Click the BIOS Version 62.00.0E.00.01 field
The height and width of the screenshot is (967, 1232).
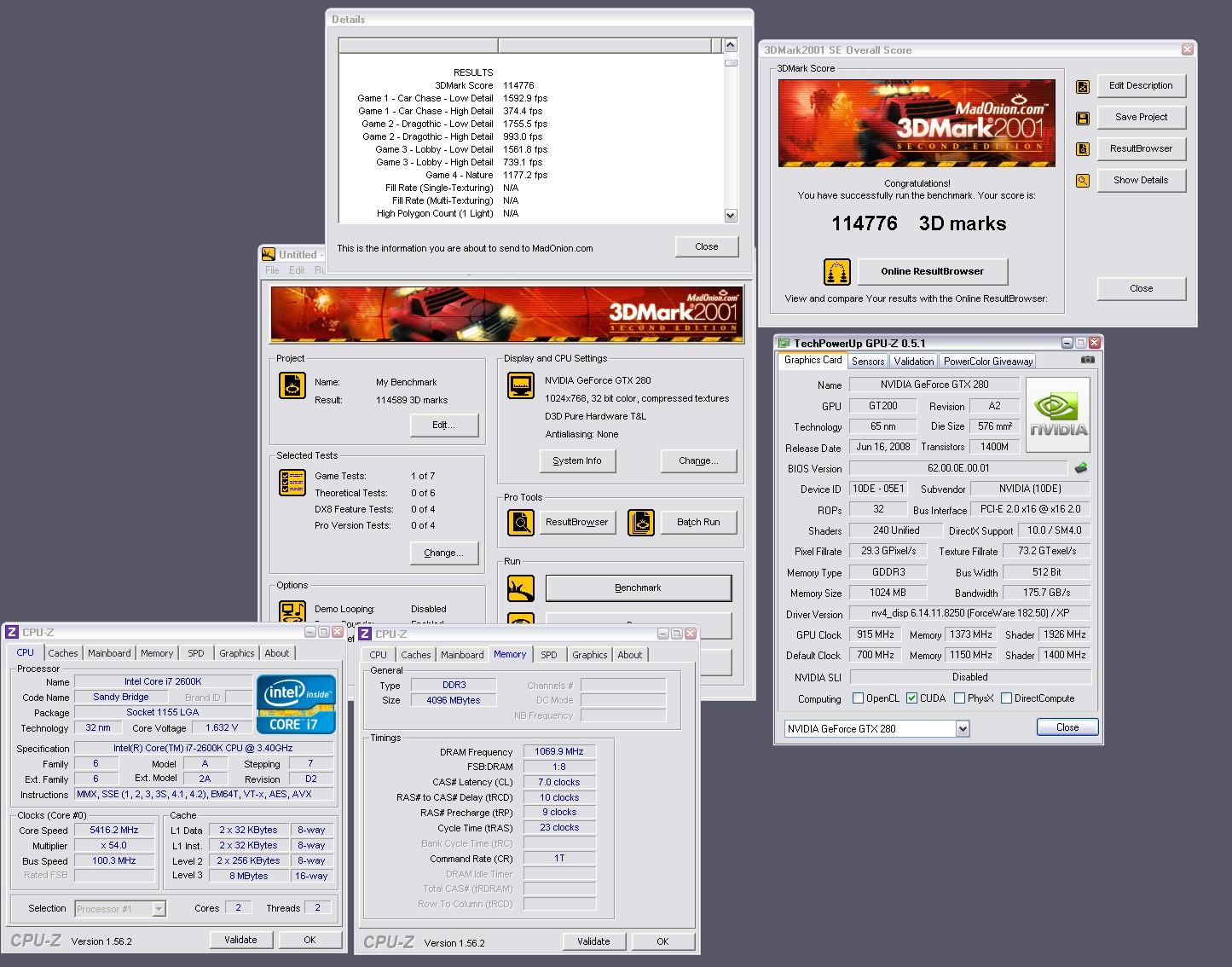[x=958, y=468]
